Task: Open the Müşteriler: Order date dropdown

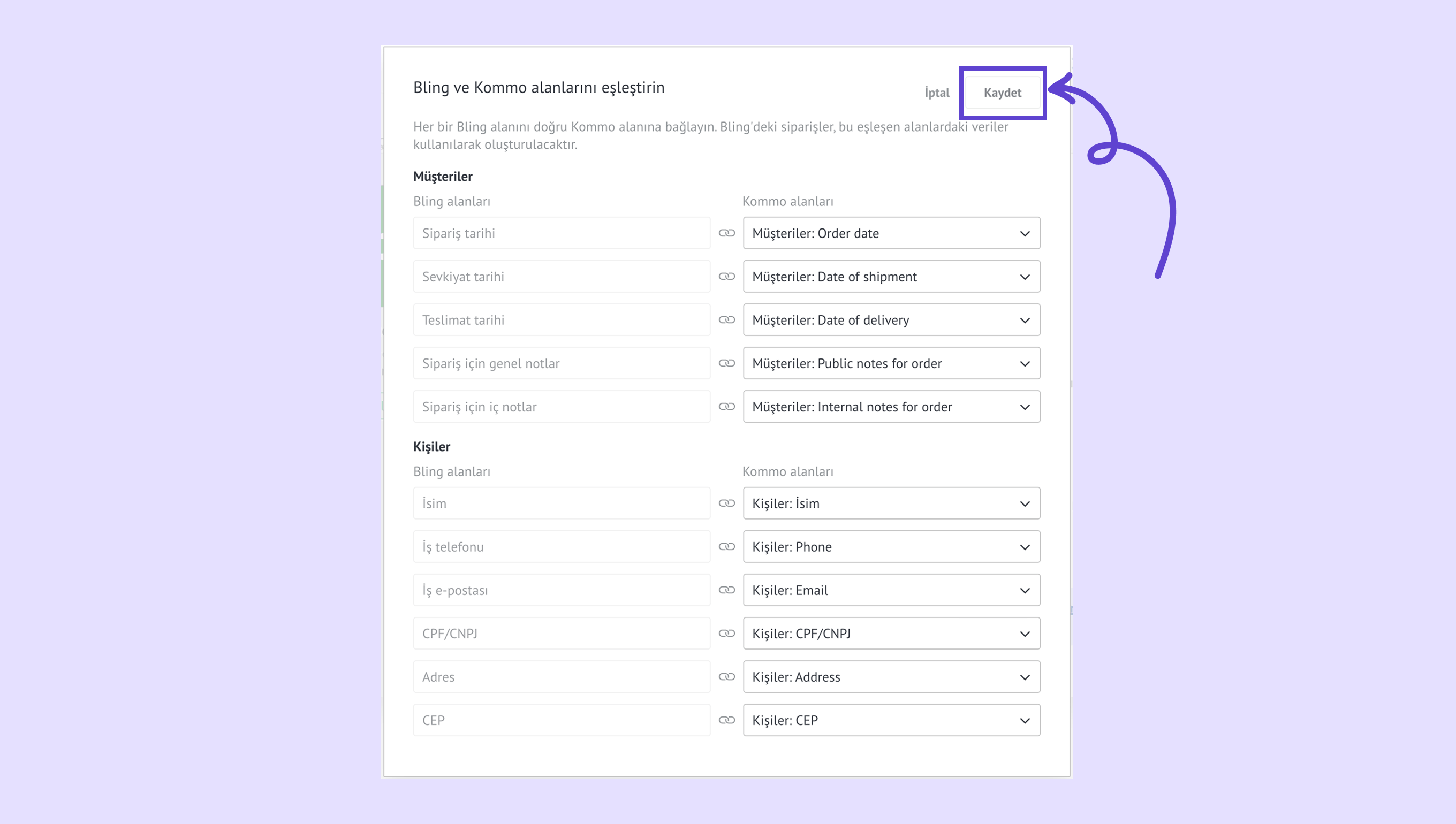Action: [x=891, y=233]
